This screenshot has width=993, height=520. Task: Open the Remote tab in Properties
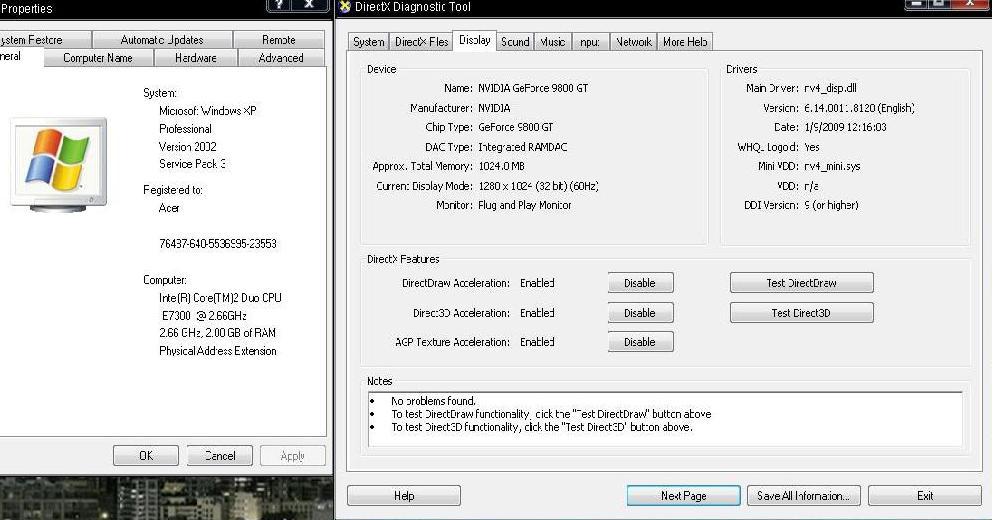click(279, 40)
